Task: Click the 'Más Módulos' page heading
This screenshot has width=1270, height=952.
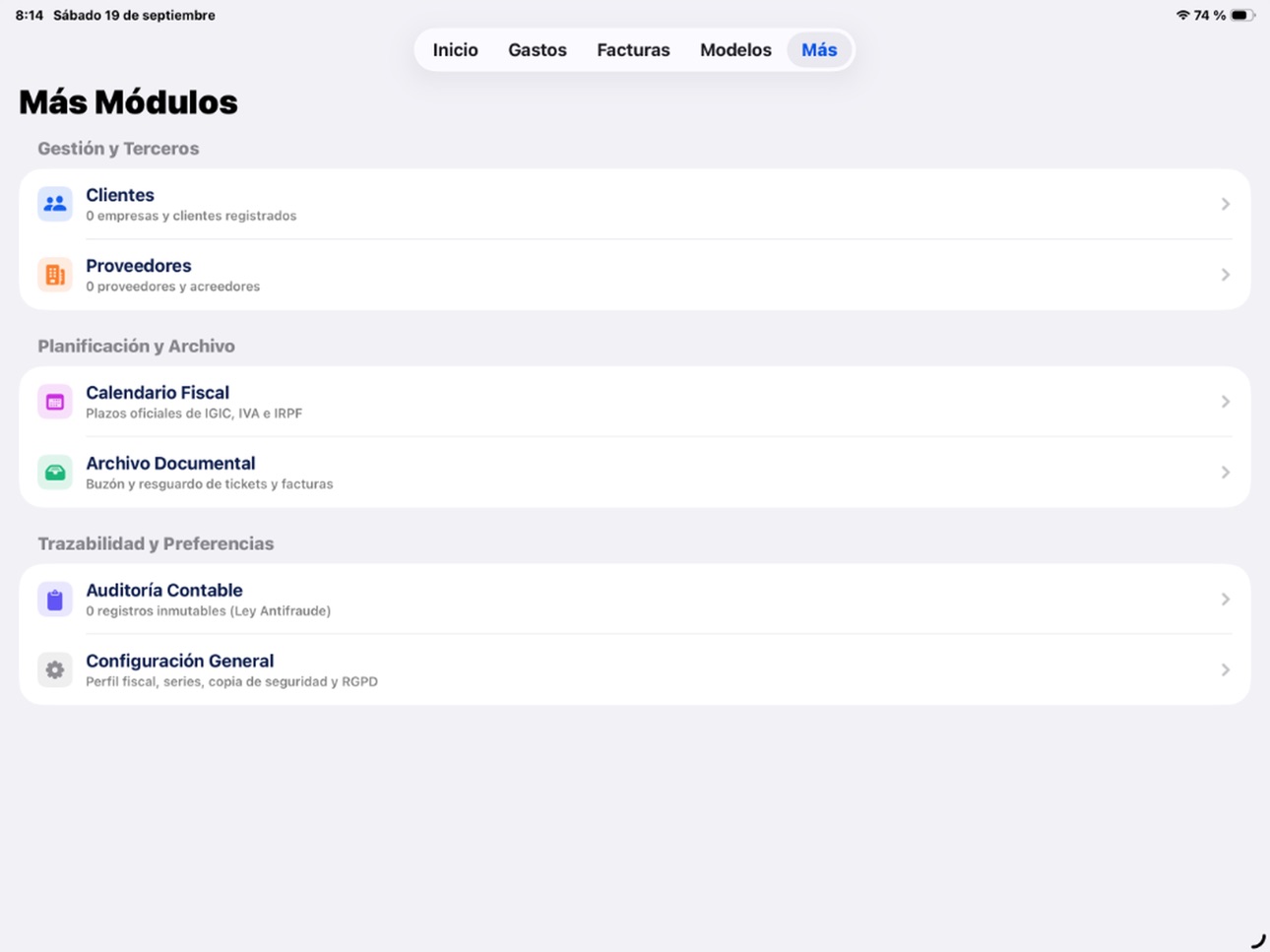Action: (128, 102)
